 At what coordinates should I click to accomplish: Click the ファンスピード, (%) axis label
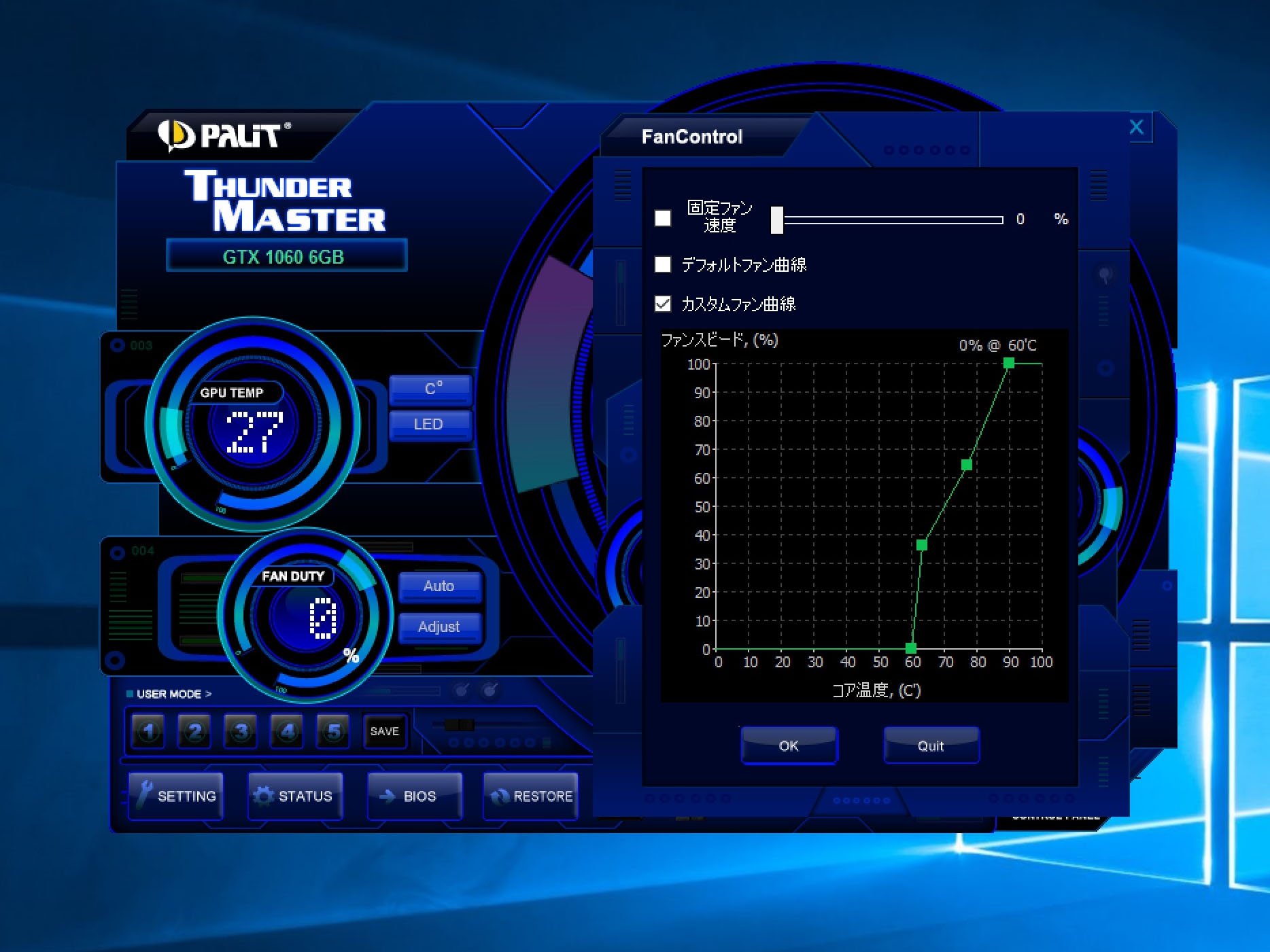tap(720, 340)
